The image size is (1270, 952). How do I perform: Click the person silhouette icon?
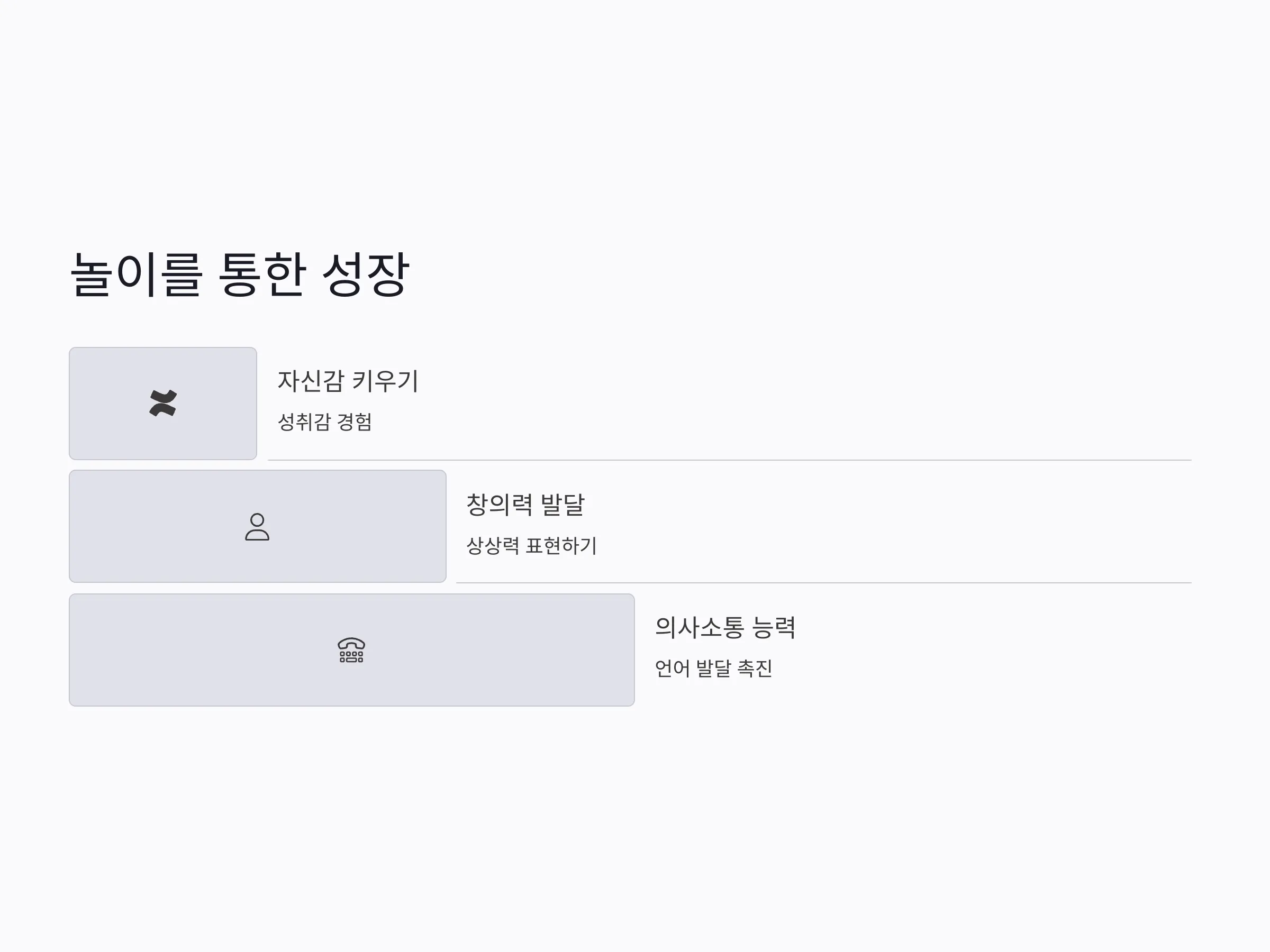coord(257,527)
